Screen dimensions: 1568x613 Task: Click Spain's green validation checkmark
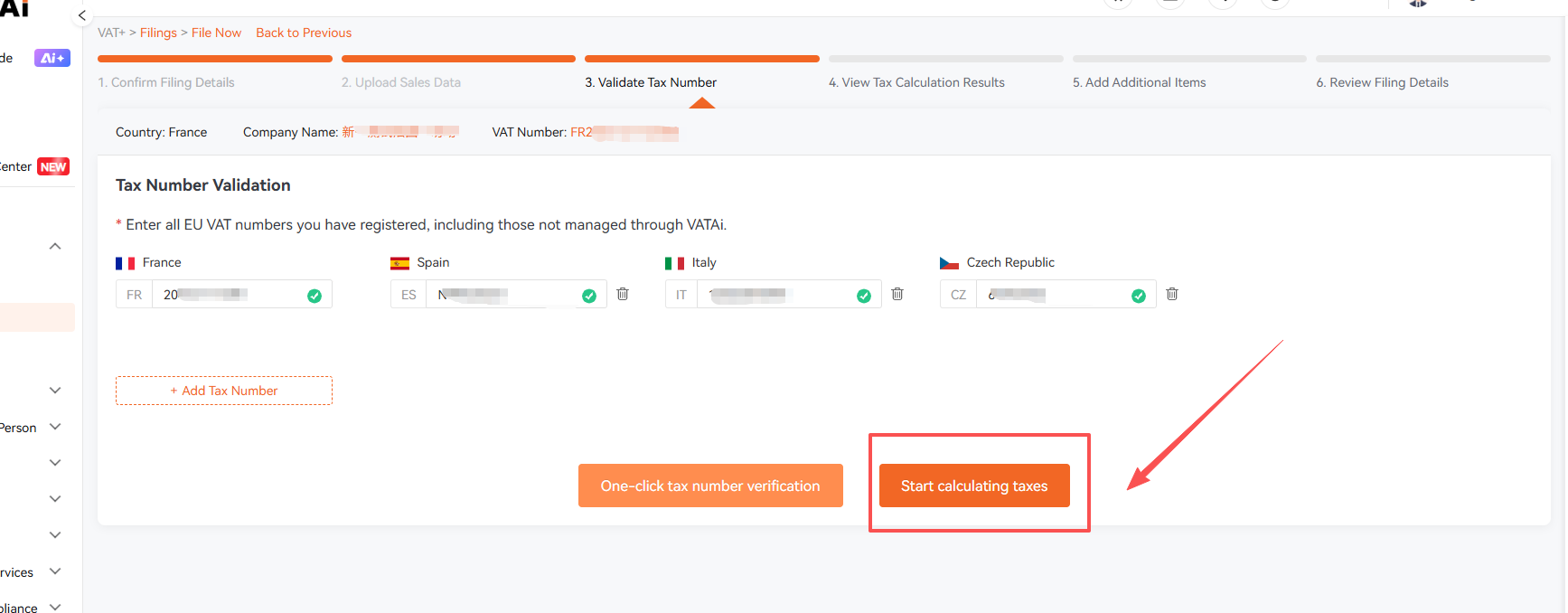[x=589, y=296]
